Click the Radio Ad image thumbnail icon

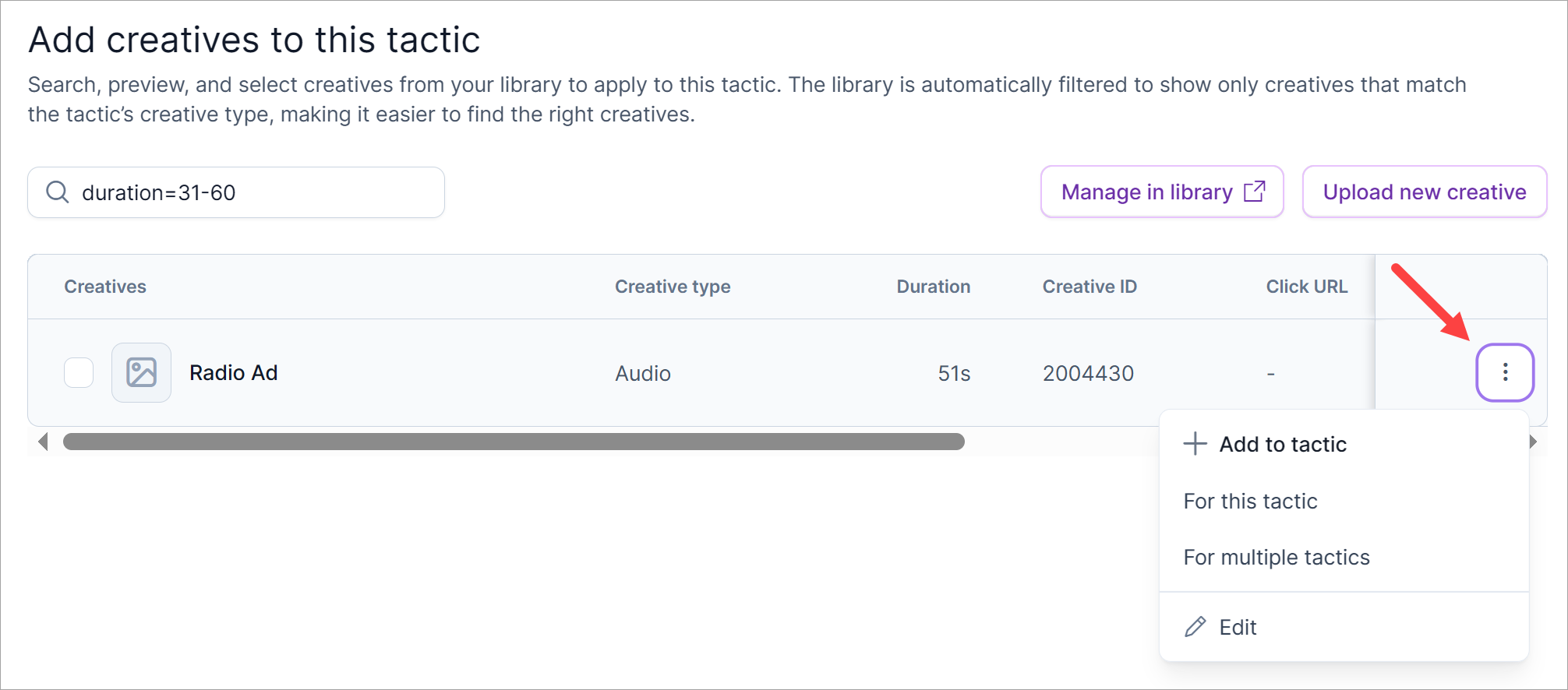(x=141, y=373)
